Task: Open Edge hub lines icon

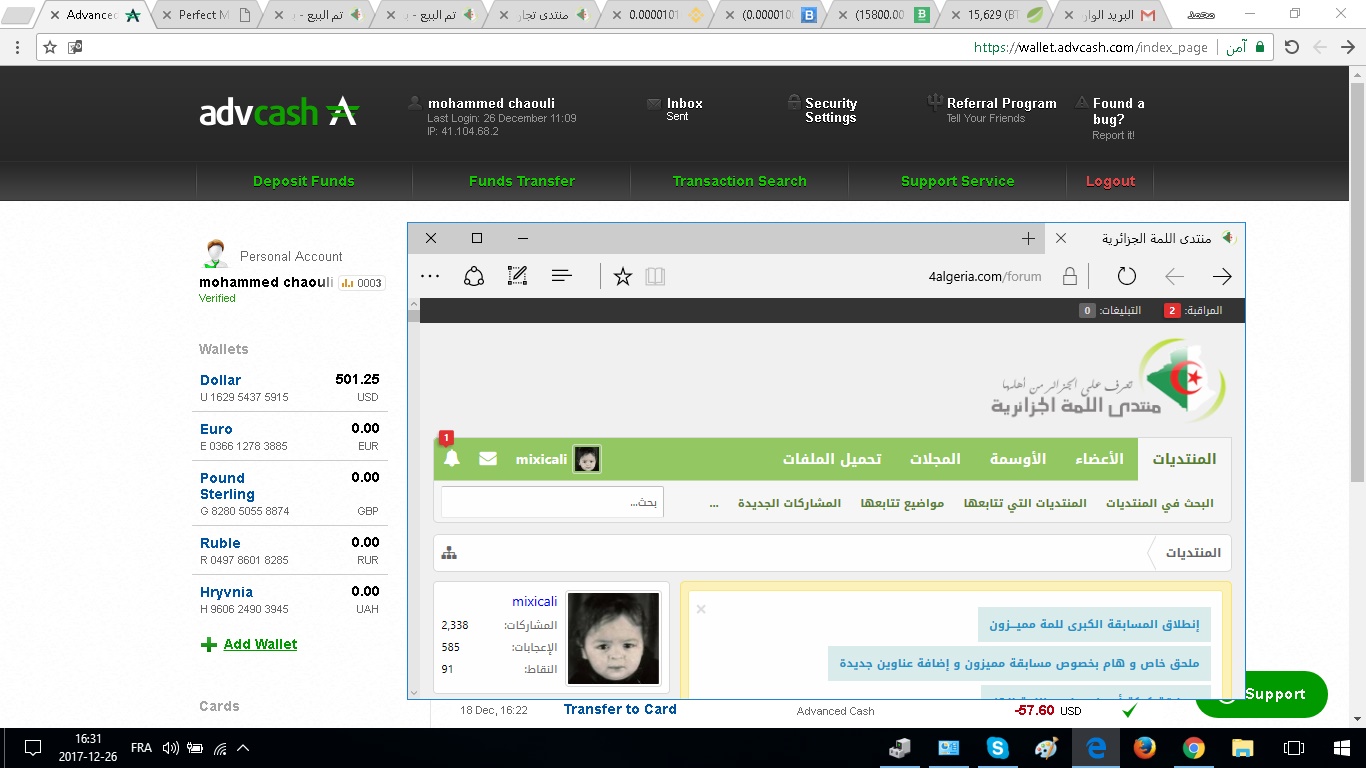Action: click(x=562, y=277)
